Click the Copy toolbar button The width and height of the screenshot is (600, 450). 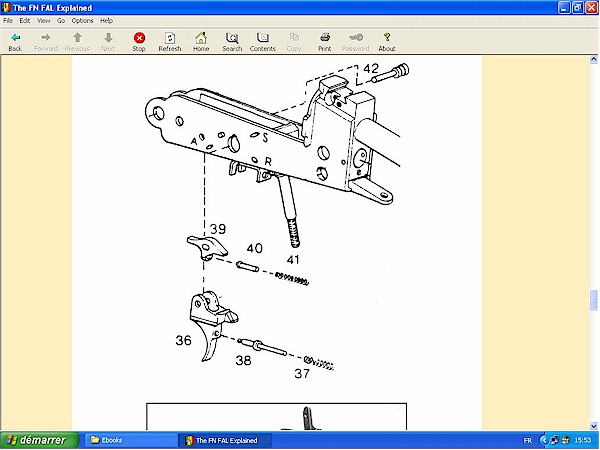294,42
